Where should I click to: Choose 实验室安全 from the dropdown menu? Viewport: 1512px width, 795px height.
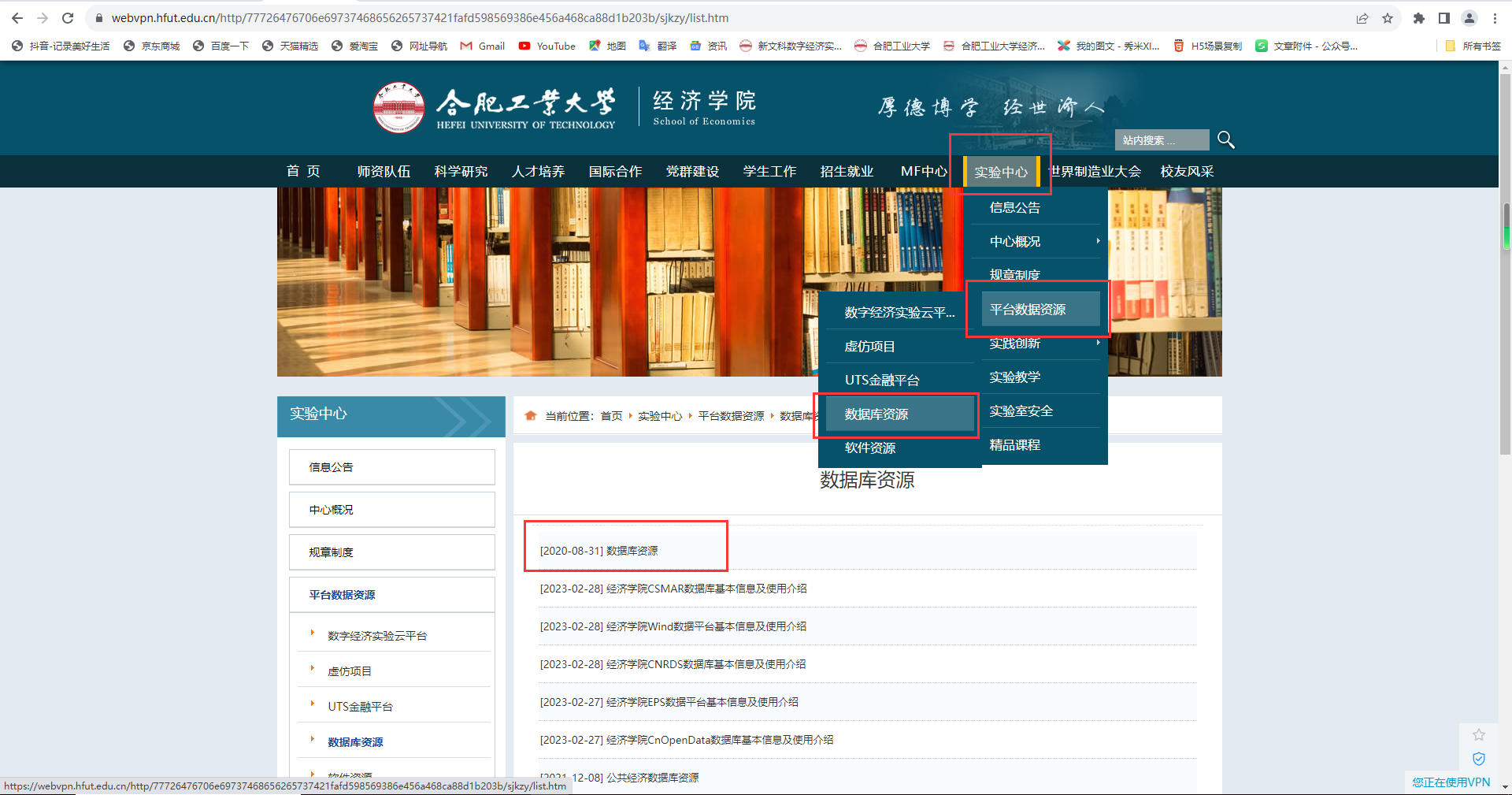point(1021,411)
